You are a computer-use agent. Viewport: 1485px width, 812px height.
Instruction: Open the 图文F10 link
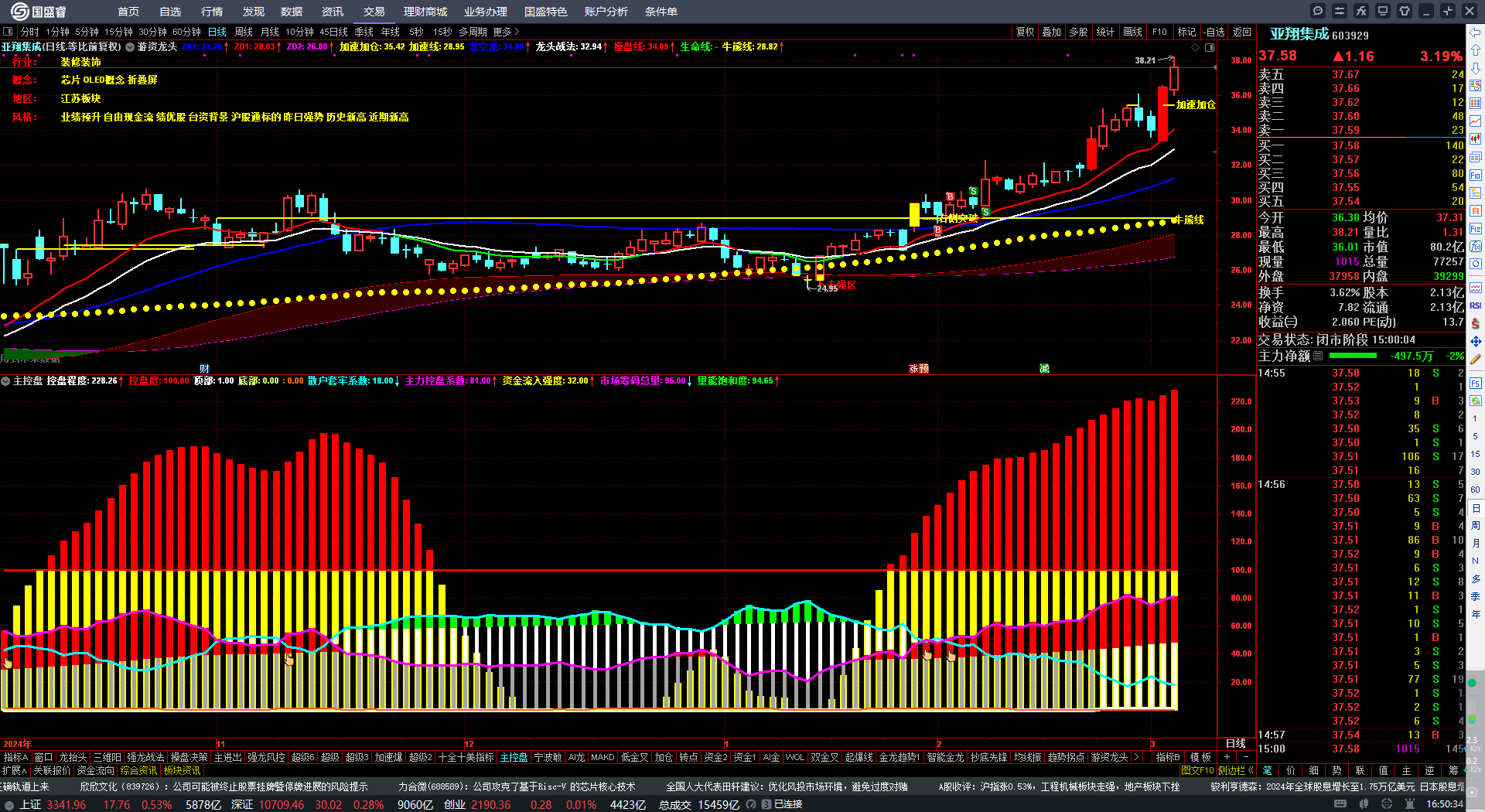tap(1197, 770)
